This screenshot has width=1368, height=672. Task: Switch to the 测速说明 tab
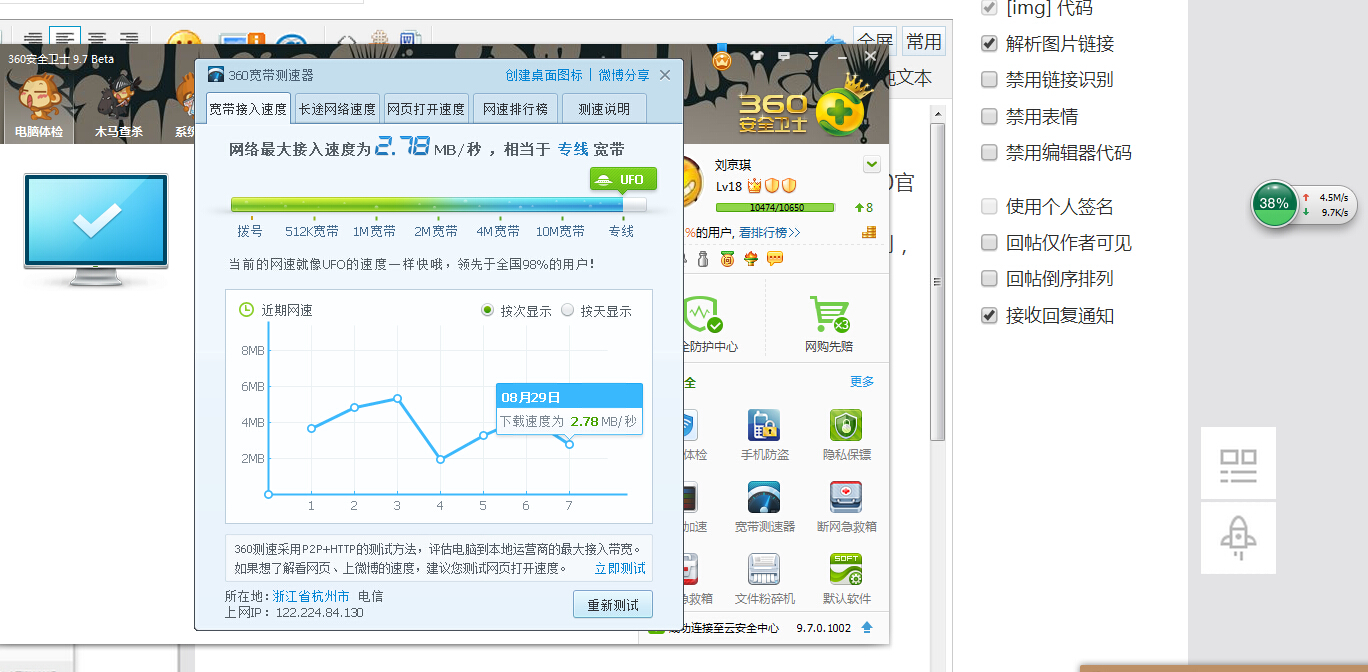(604, 109)
